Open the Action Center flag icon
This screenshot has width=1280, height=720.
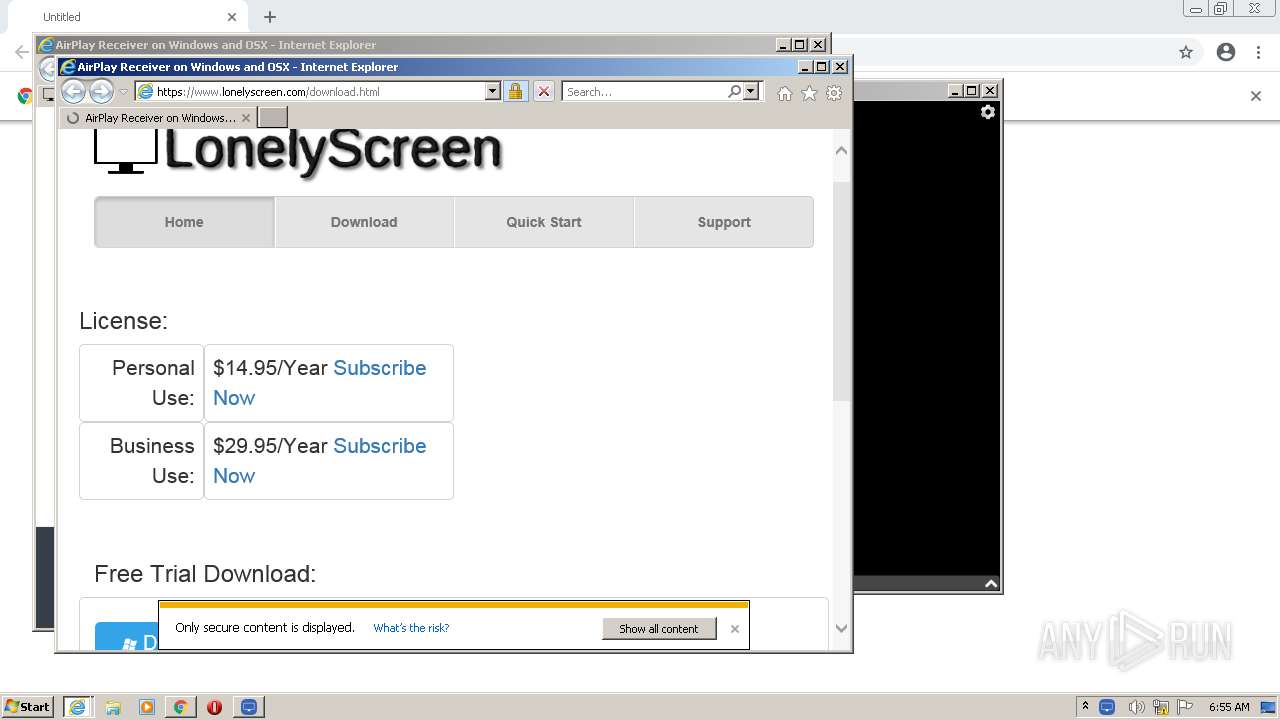(x=1185, y=707)
